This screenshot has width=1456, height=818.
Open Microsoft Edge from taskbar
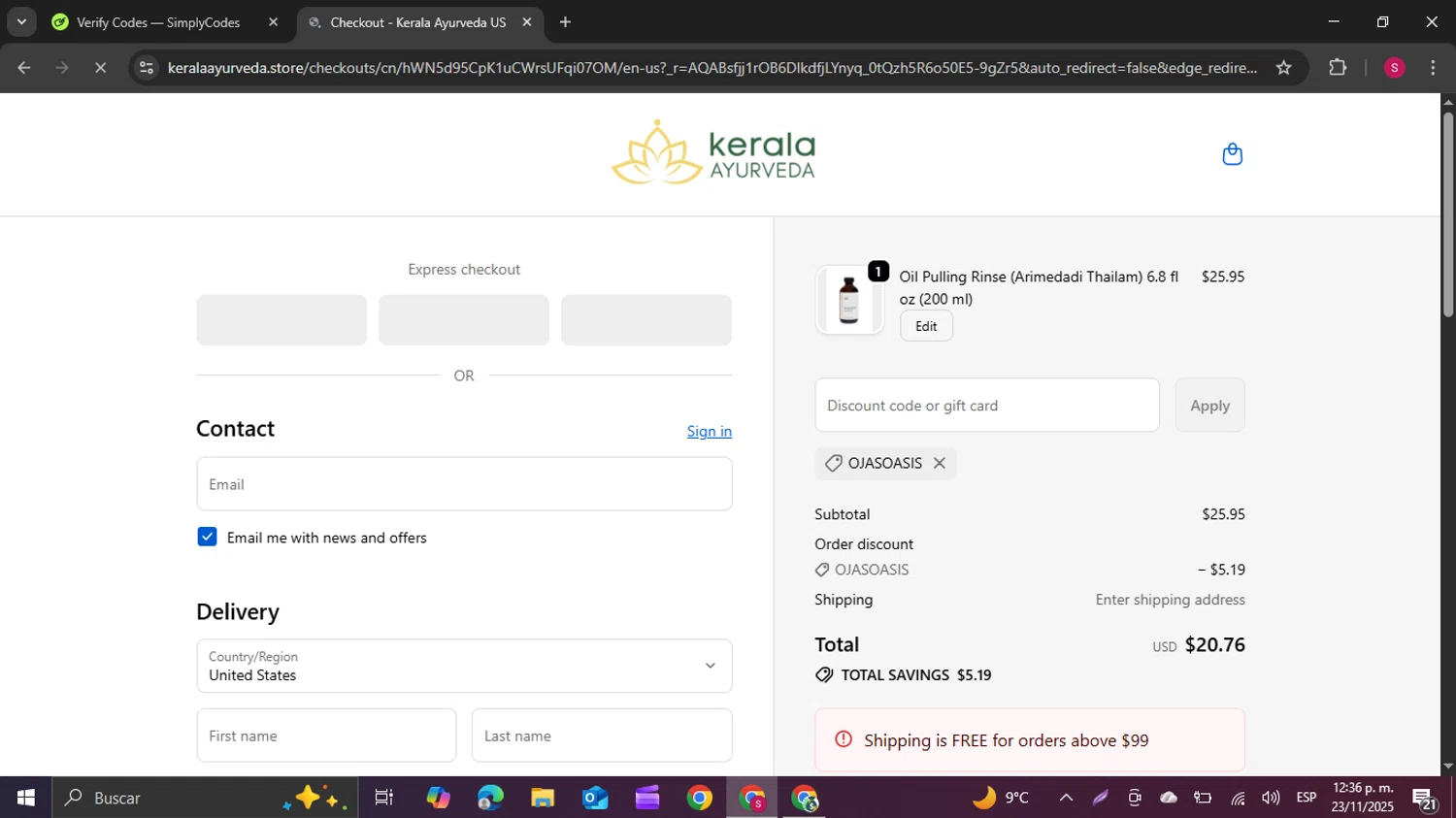(490, 798)
